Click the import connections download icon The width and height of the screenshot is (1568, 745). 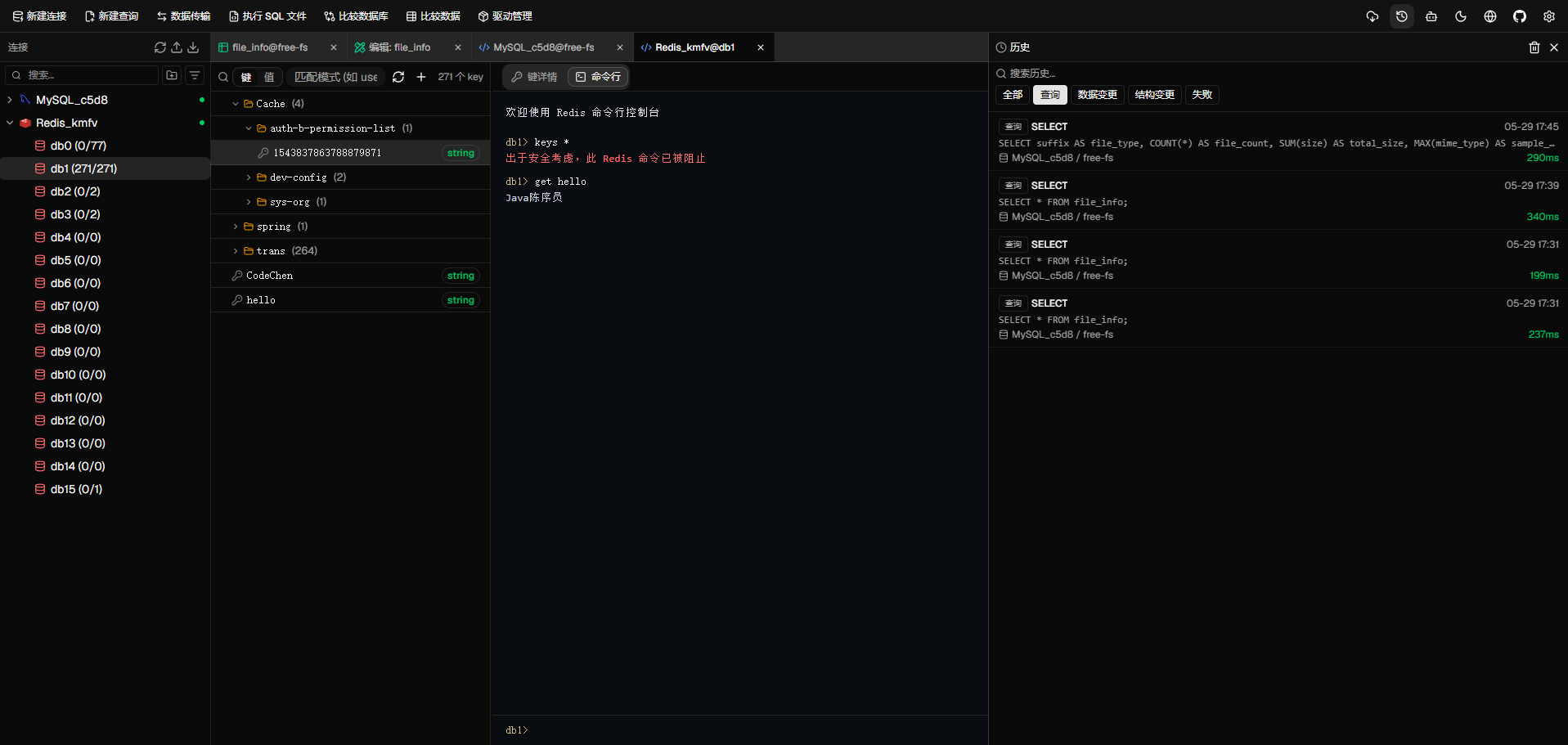pyautogui.click(x=193, y=47)
